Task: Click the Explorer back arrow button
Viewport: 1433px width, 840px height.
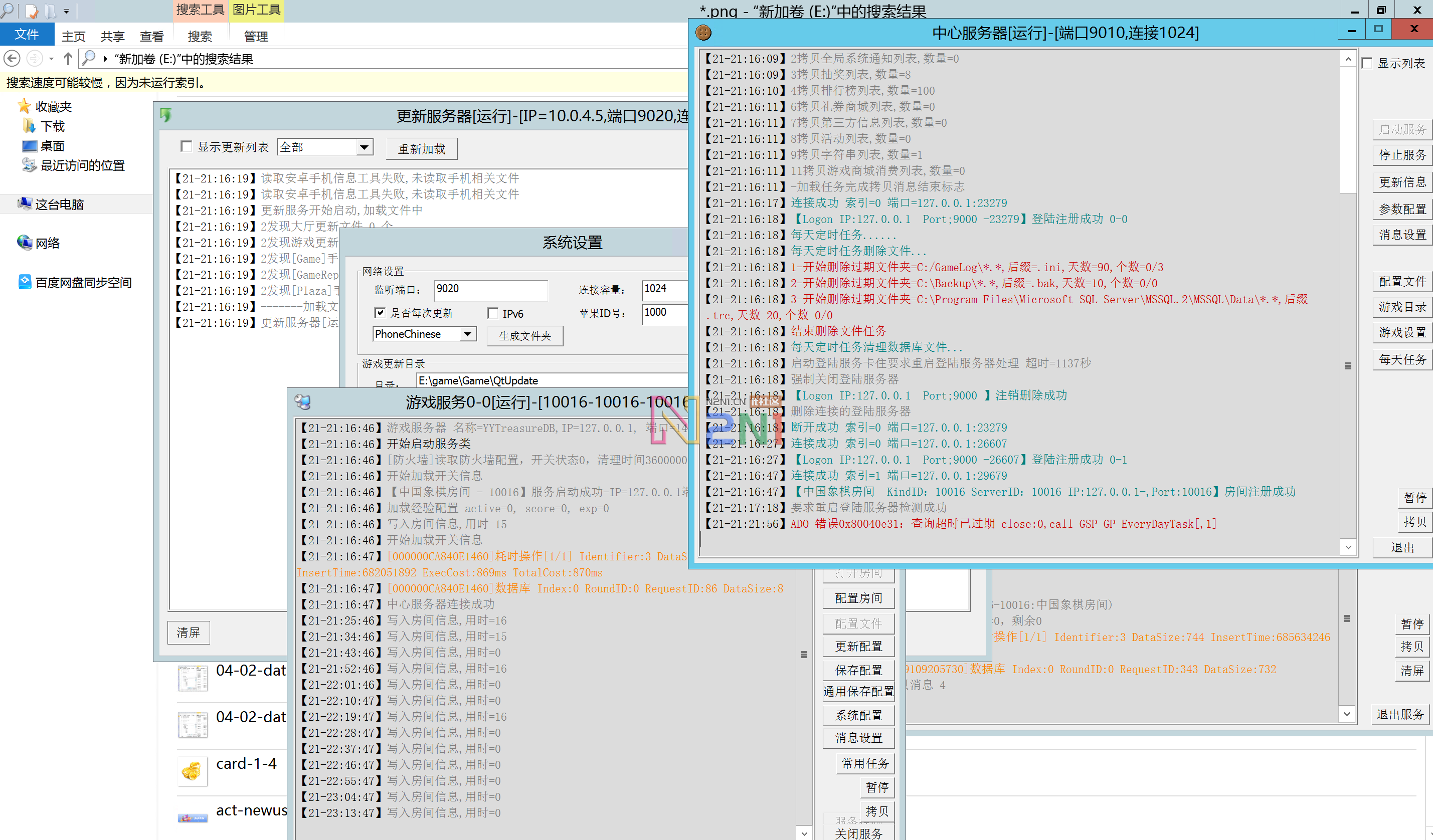Action: click(12, 59)
